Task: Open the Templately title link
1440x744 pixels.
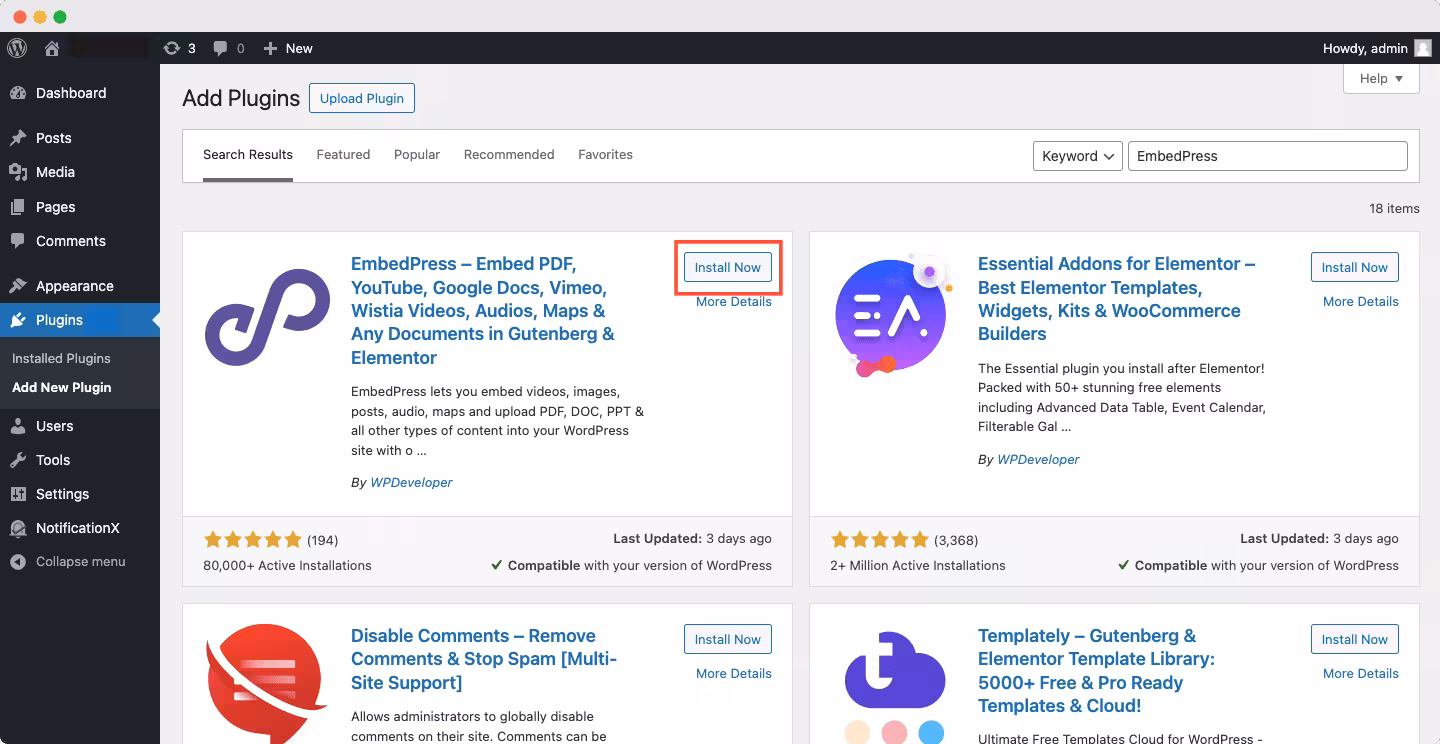Action: click(1097, 671)
